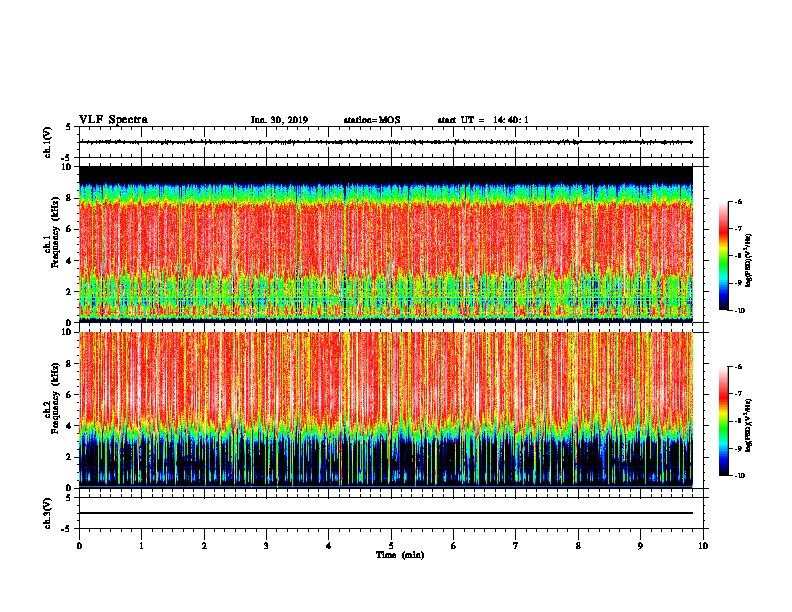Screen dimensions: 792x612
Task: Click the "0" tick on the time axis
Action: click(x=79, y=546)
